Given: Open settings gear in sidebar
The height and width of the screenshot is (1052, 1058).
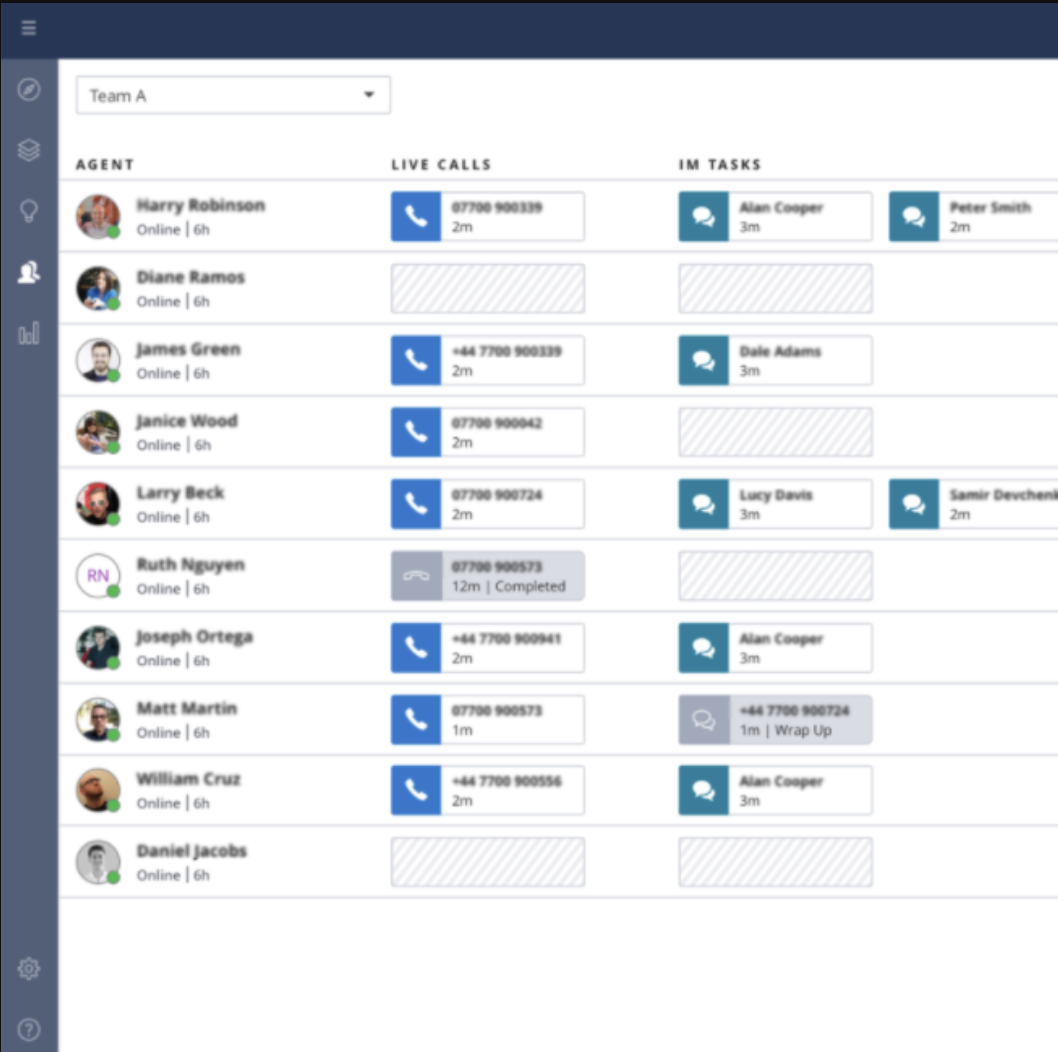Looking at the screenshot, I should coord(29,968).
